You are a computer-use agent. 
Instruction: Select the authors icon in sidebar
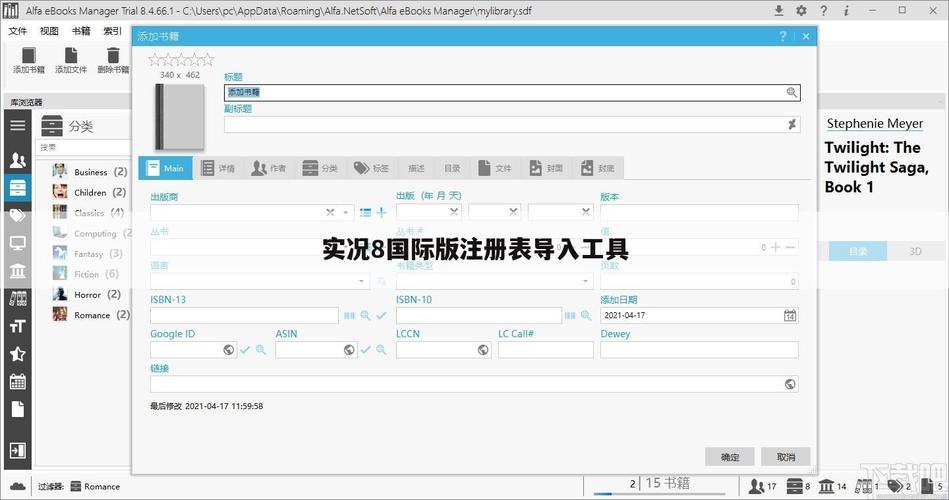(18, 160)
